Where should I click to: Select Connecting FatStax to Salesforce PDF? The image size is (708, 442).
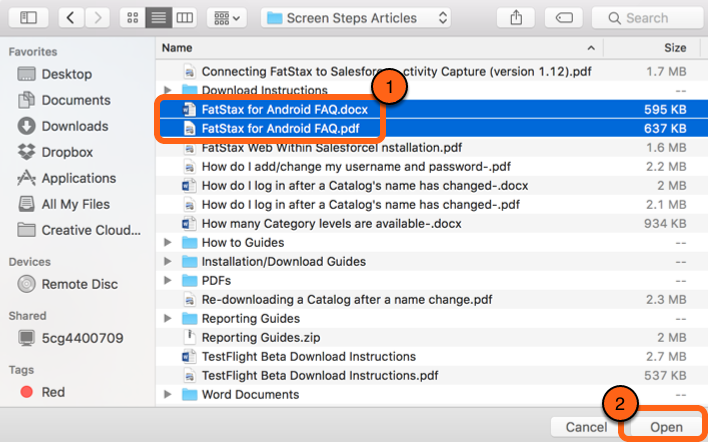tap(396, 71)
